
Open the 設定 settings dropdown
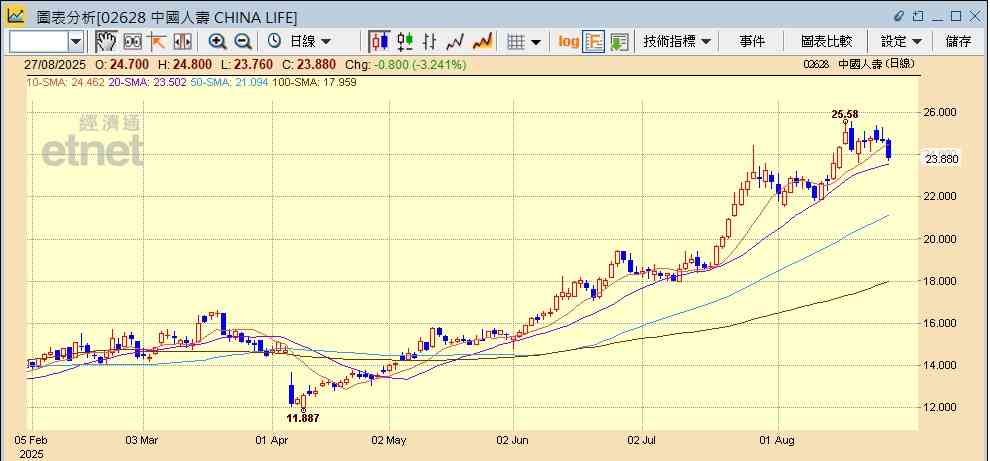(901, 42)
